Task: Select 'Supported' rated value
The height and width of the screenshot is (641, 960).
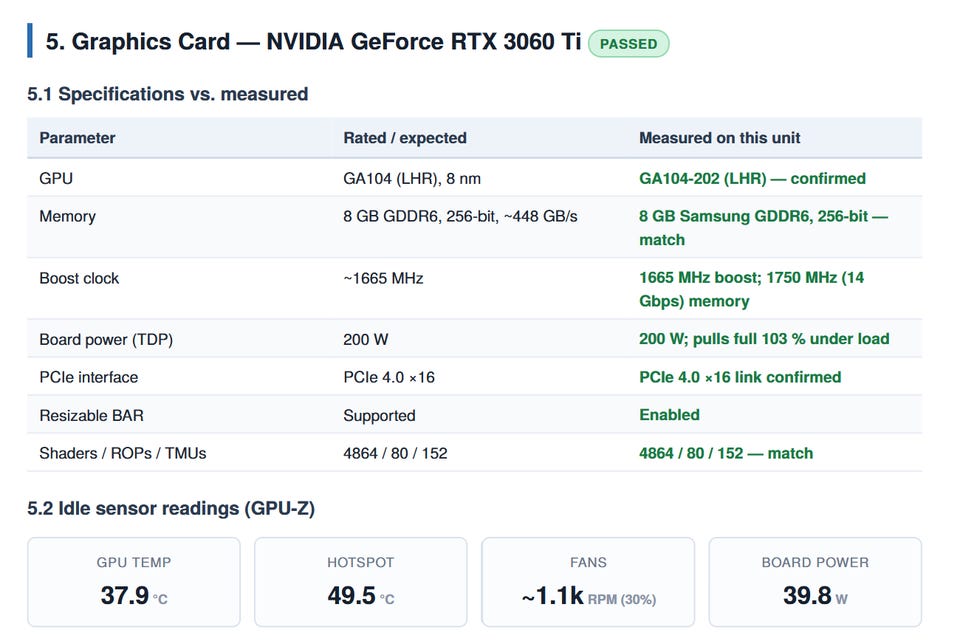Action: [379, 415]
